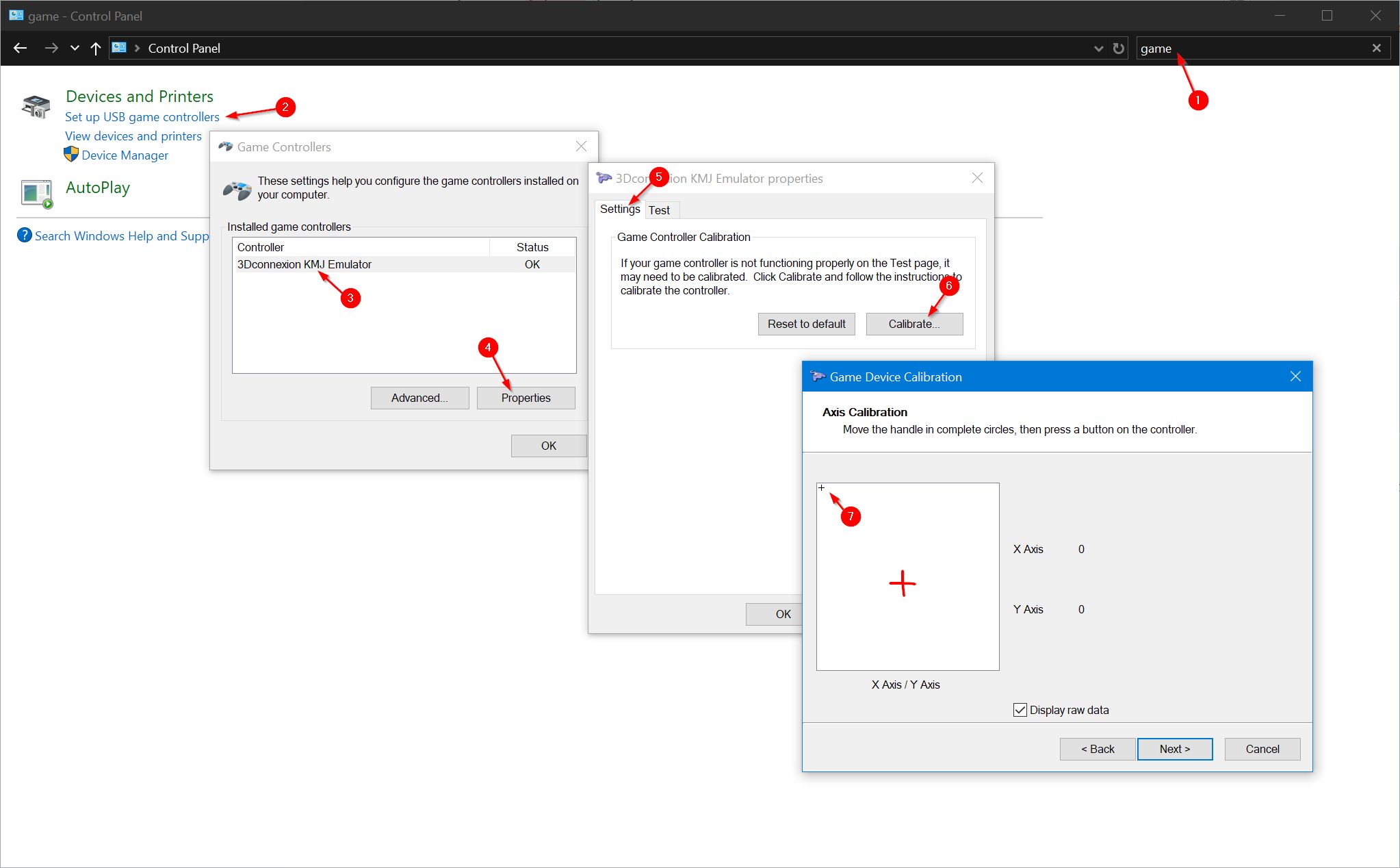Click the Control Panel back navigation arrow
Image resolution: width=1400 pixels, height=868 pixels.
[x=20, y=48]
